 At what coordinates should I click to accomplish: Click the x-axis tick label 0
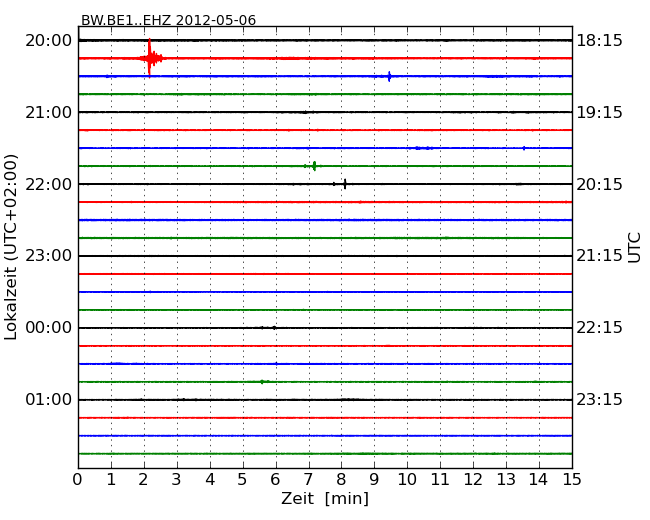[x=78, y=479]
